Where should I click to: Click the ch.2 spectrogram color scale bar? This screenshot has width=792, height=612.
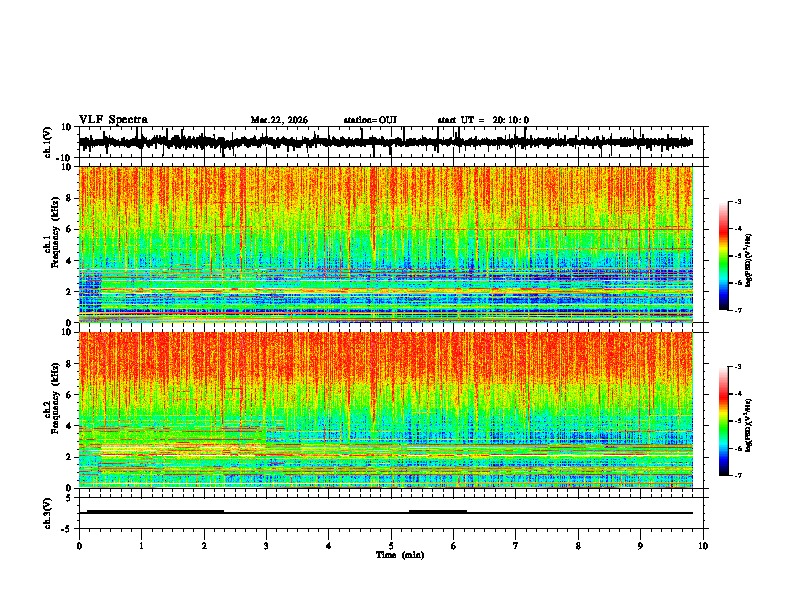coord(723,421)
